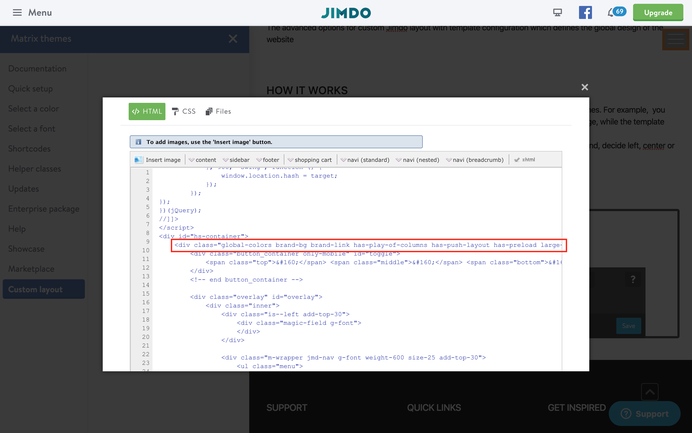Viewport: 692px width, 433px height.
Task: Open Marketplace in the sidebar
Action: point(31,269)
